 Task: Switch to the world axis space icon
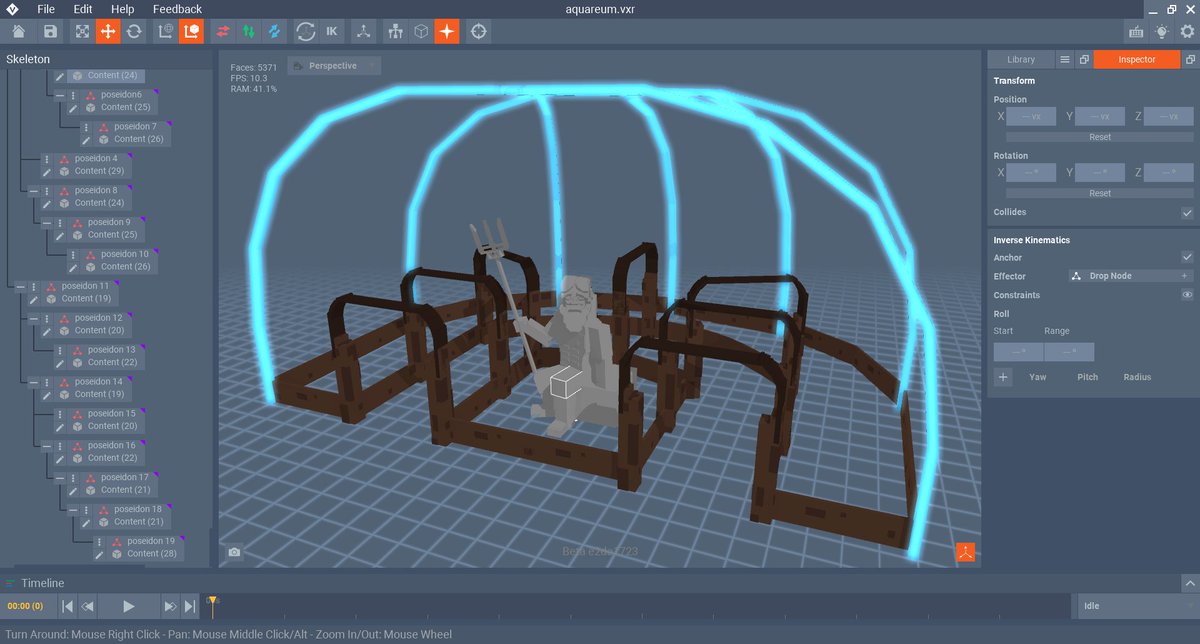tap(166, 32)
